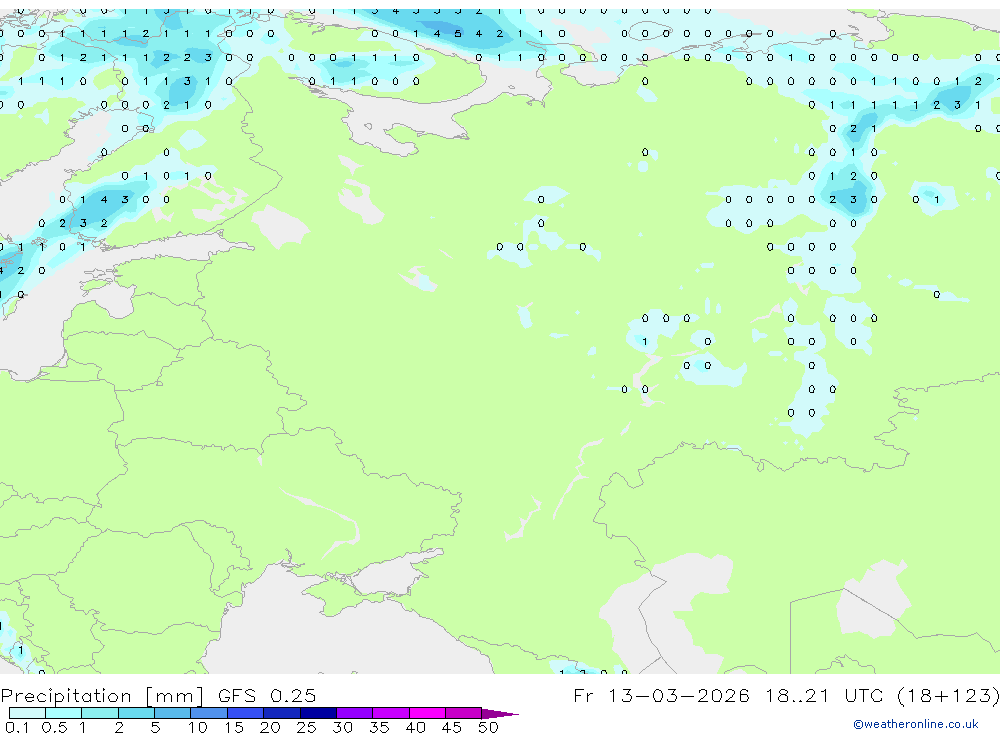This screenshot has height=733, width=1000.
Task: Select the 20–25 mm legend swatch
Action: pyautogui.click(x=282, y=713)
